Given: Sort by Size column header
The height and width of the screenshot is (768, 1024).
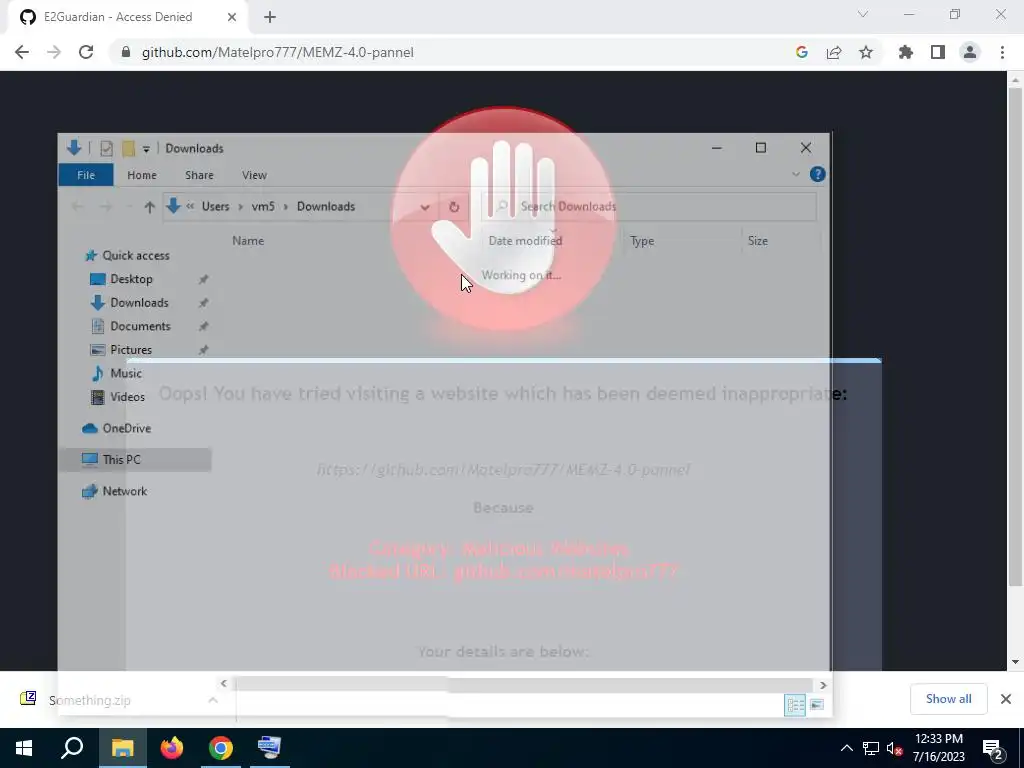Looking at the screenshot, I should pyautogui.click(x=758, y=241).
